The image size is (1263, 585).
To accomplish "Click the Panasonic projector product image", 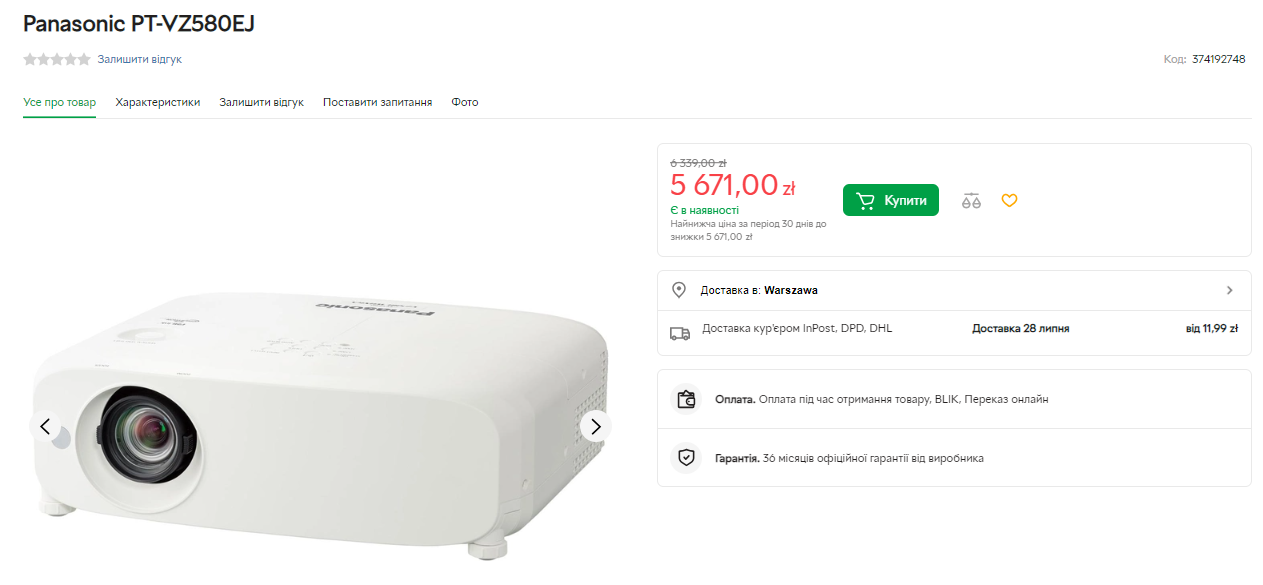I will coord(320,420).
